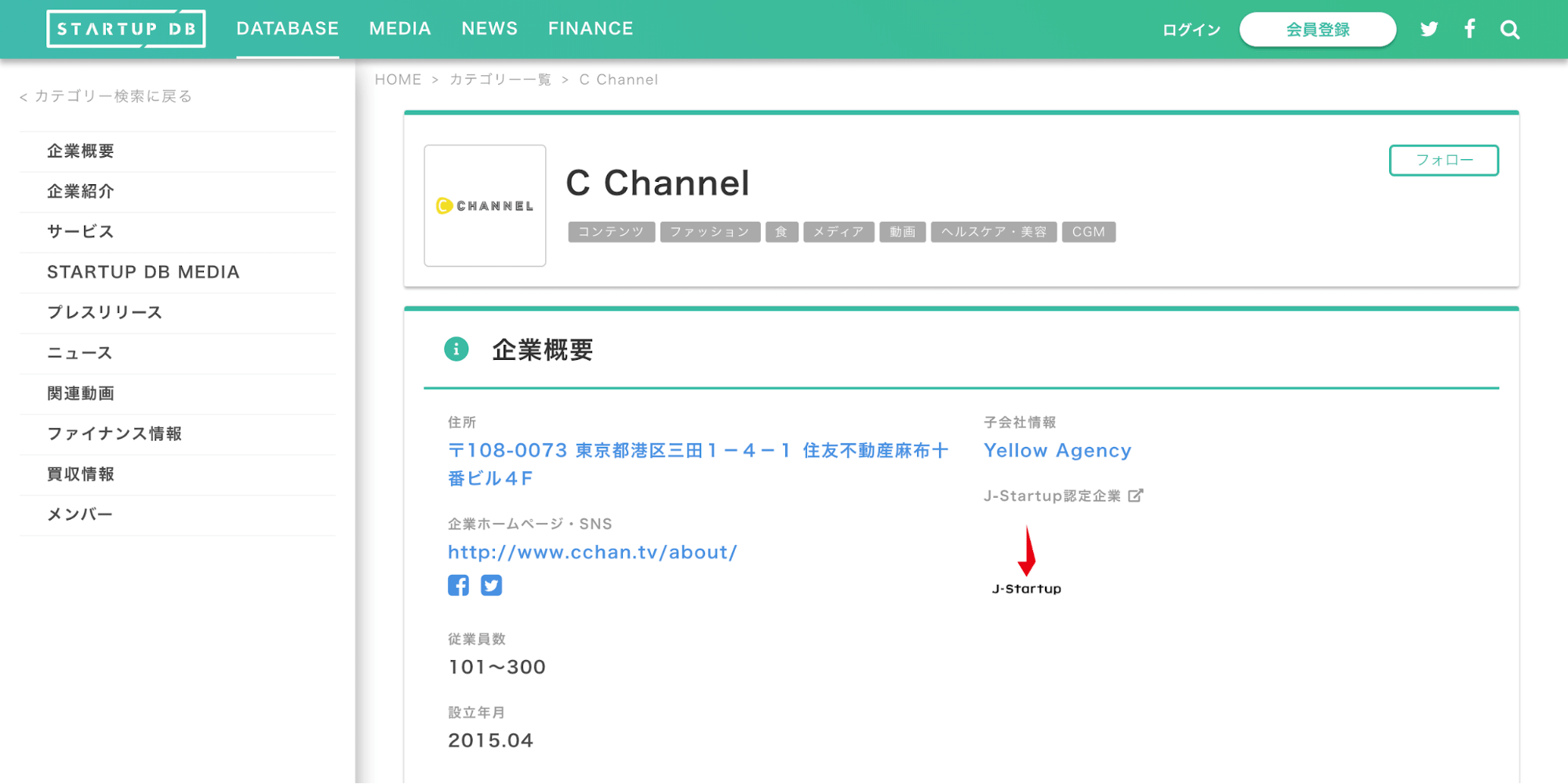The height and width of the screenshot is (784, 1568).
Task: Click the J-Startup認定企業 label
Action: point(1052,496)
